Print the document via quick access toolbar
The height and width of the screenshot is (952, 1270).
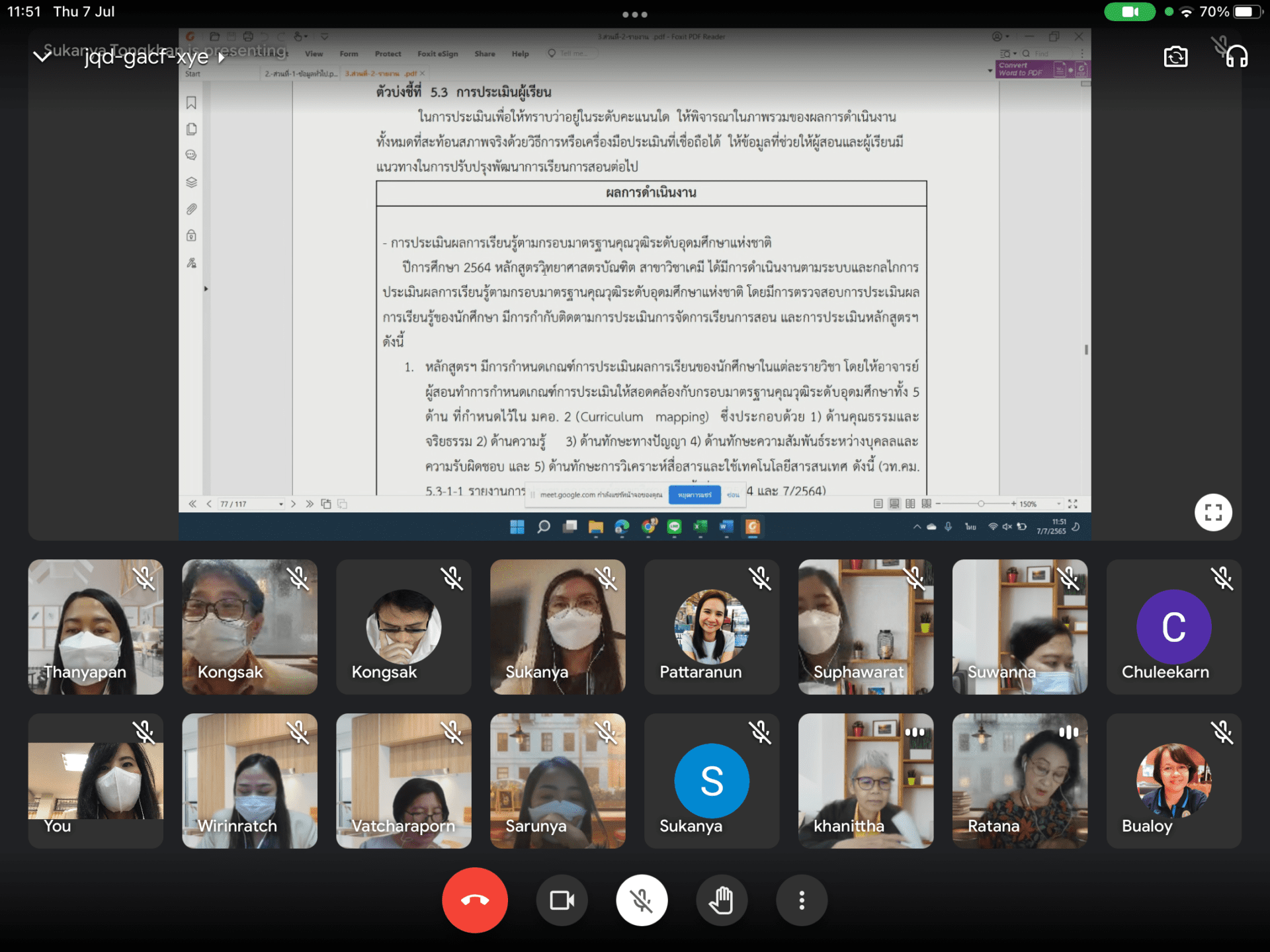(x=247, y=37)
